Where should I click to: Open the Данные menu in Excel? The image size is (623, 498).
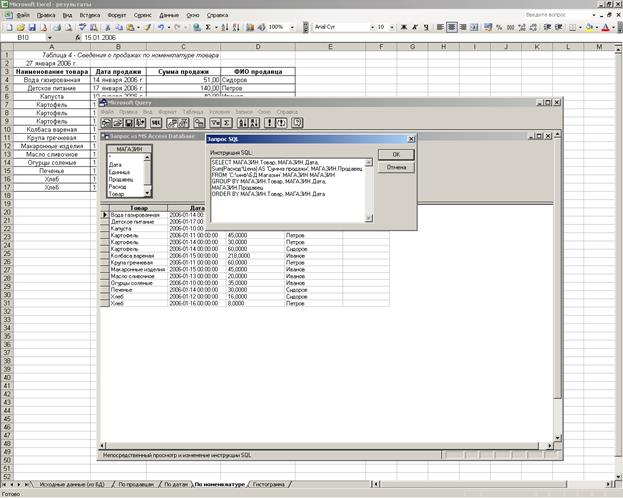(x=169, y=16)
